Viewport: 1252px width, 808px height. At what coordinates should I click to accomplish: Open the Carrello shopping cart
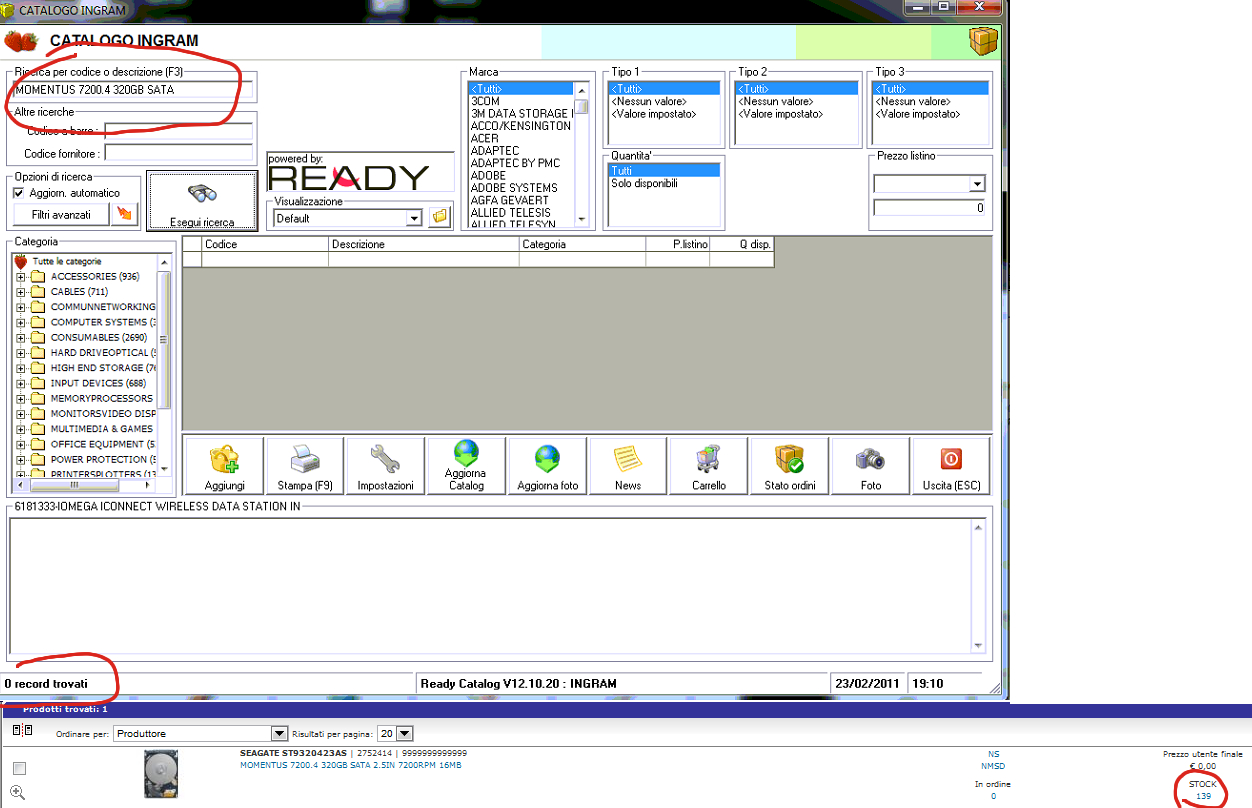[709, 466]
